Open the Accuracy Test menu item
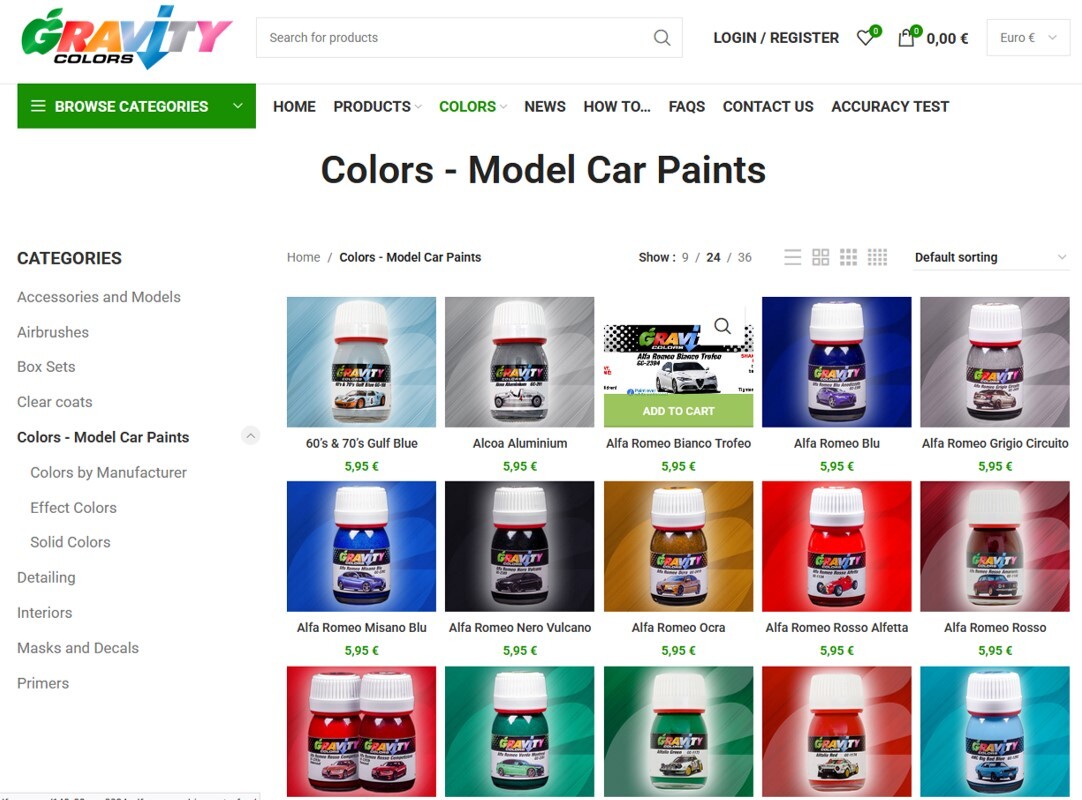Screen dimensions: 1082x800 pyautogui.click(x=890, y=106)
